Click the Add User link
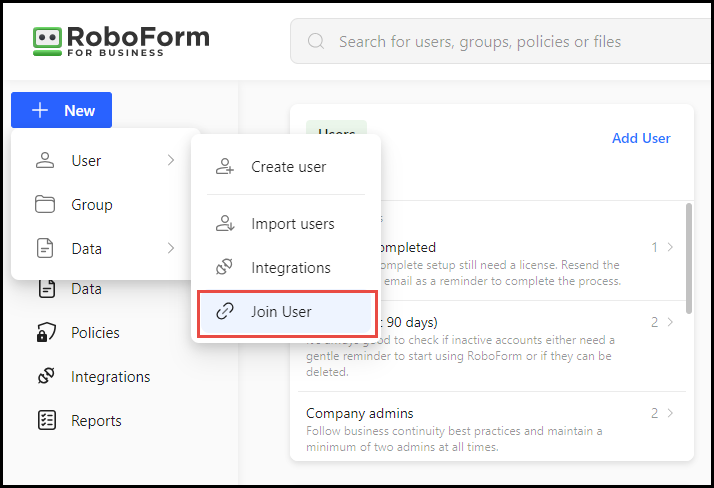 coord(641,138)
